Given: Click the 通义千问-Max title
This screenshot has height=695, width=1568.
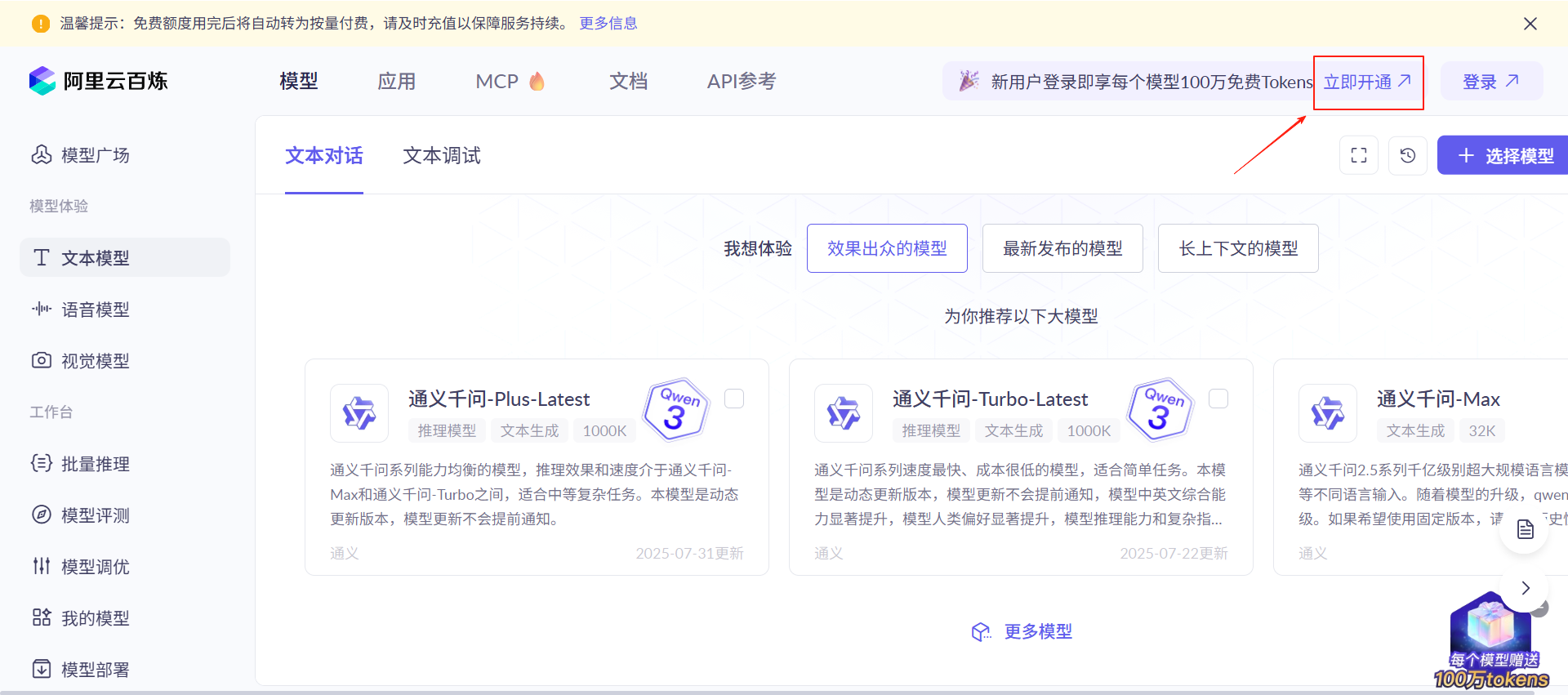Looking at the screenshot, I should pyautogui.click(x=1438, y=399).
